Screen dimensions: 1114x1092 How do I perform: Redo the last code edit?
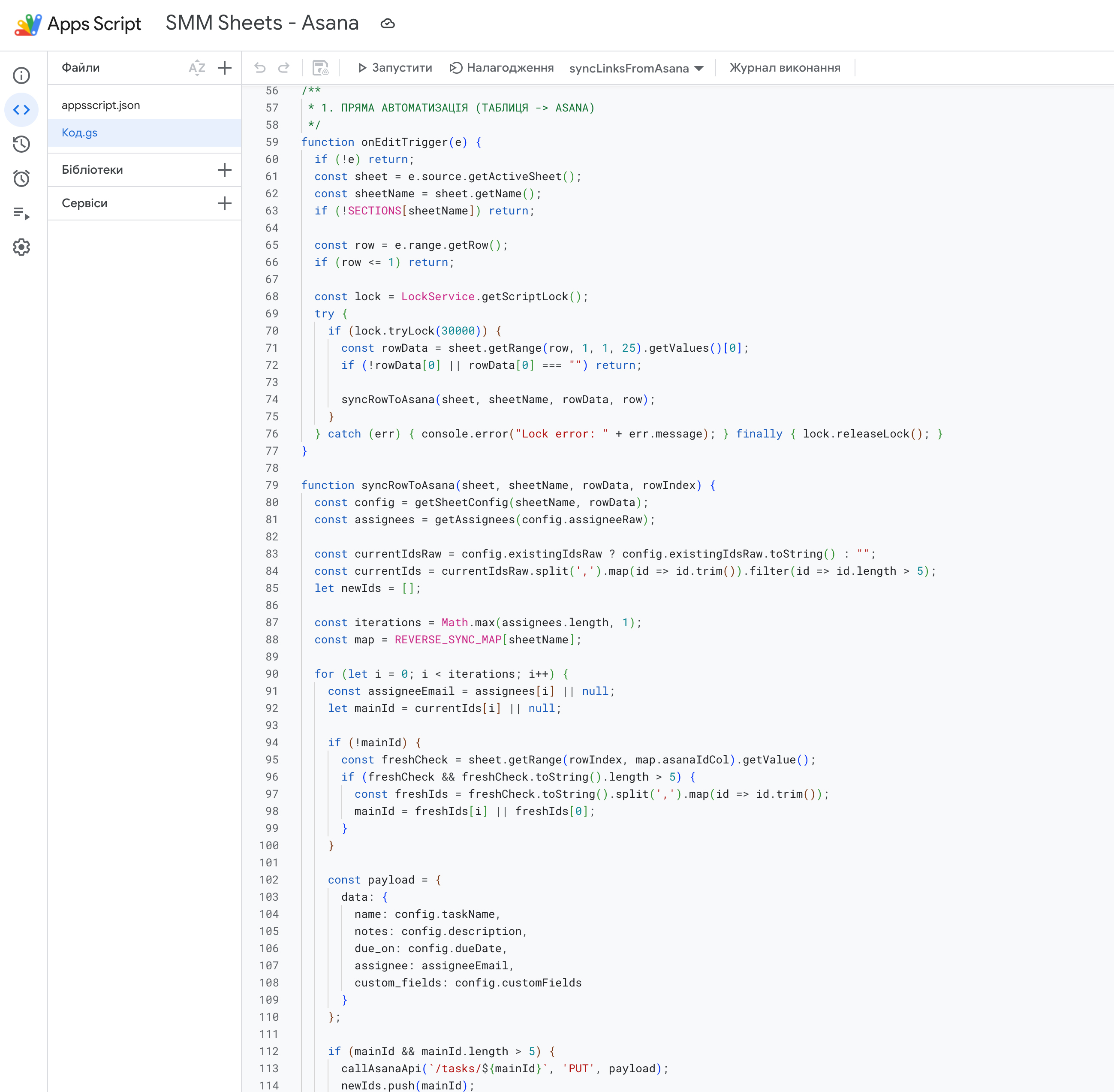(283, 68)
